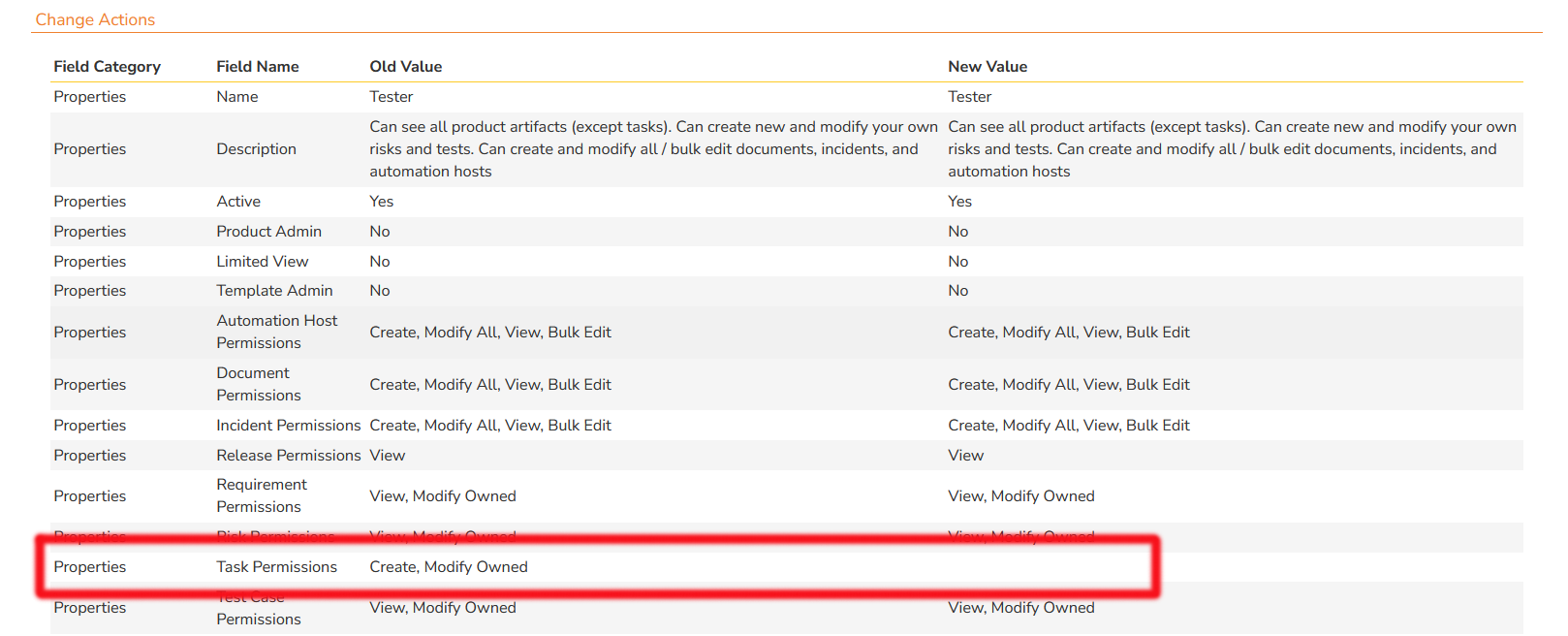The height and width of the screenshot is (636, 1568).
Task: Select the Description field name cell
Action: [256, 148]
